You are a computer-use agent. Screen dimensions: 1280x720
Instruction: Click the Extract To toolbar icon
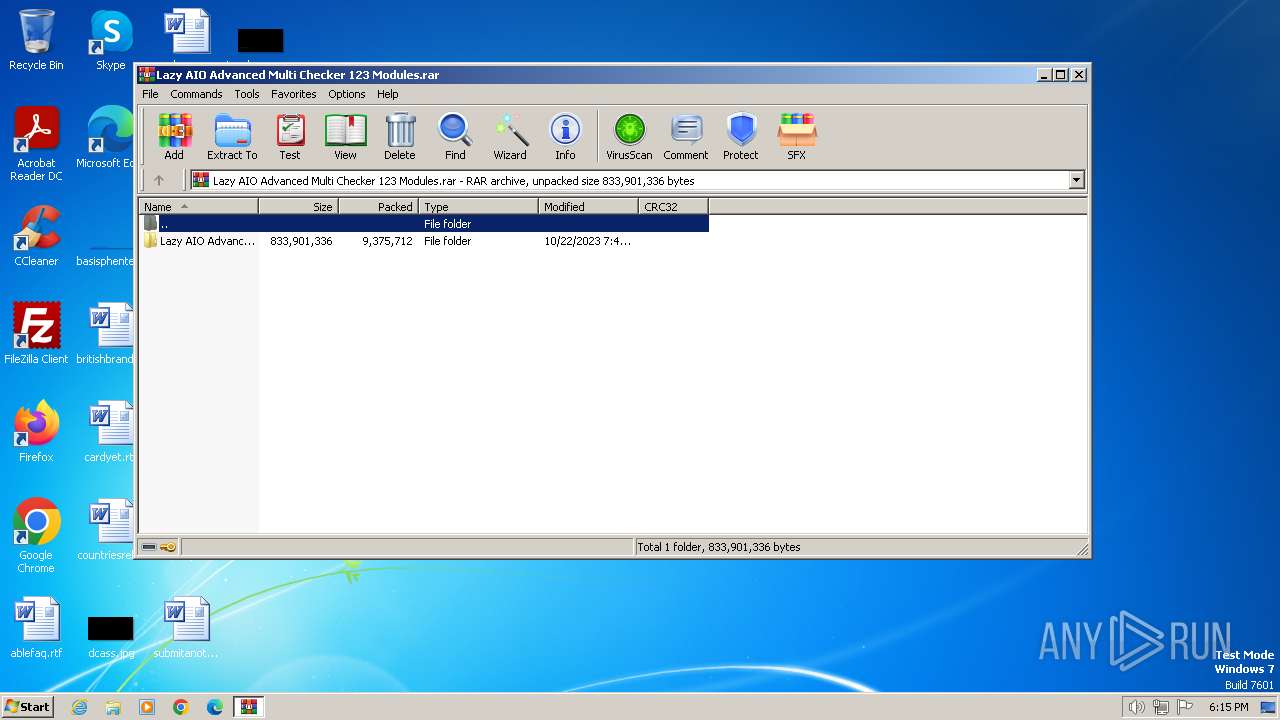coord(232,136)
